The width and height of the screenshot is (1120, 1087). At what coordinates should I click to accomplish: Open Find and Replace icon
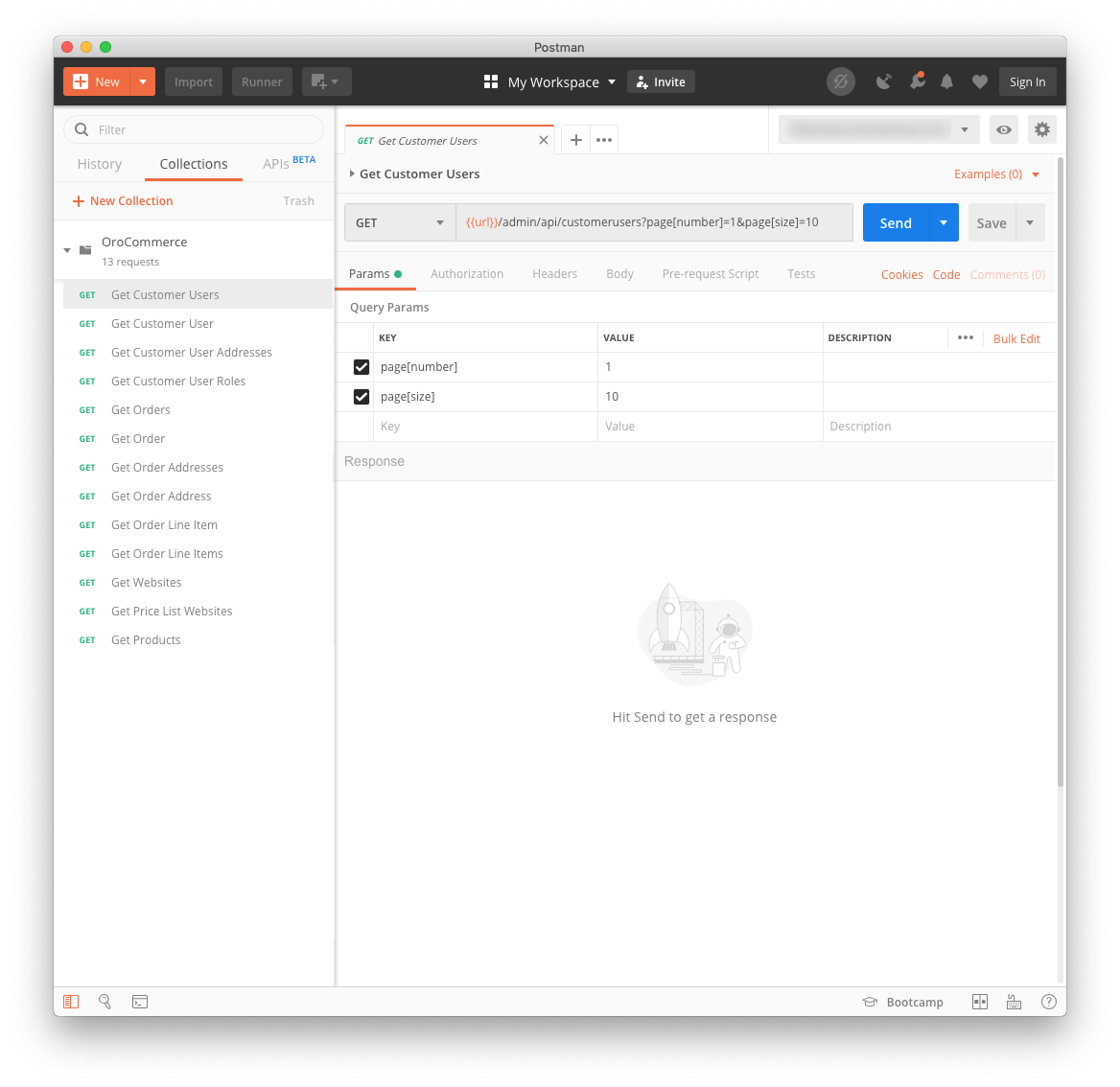click(105, 1002)
